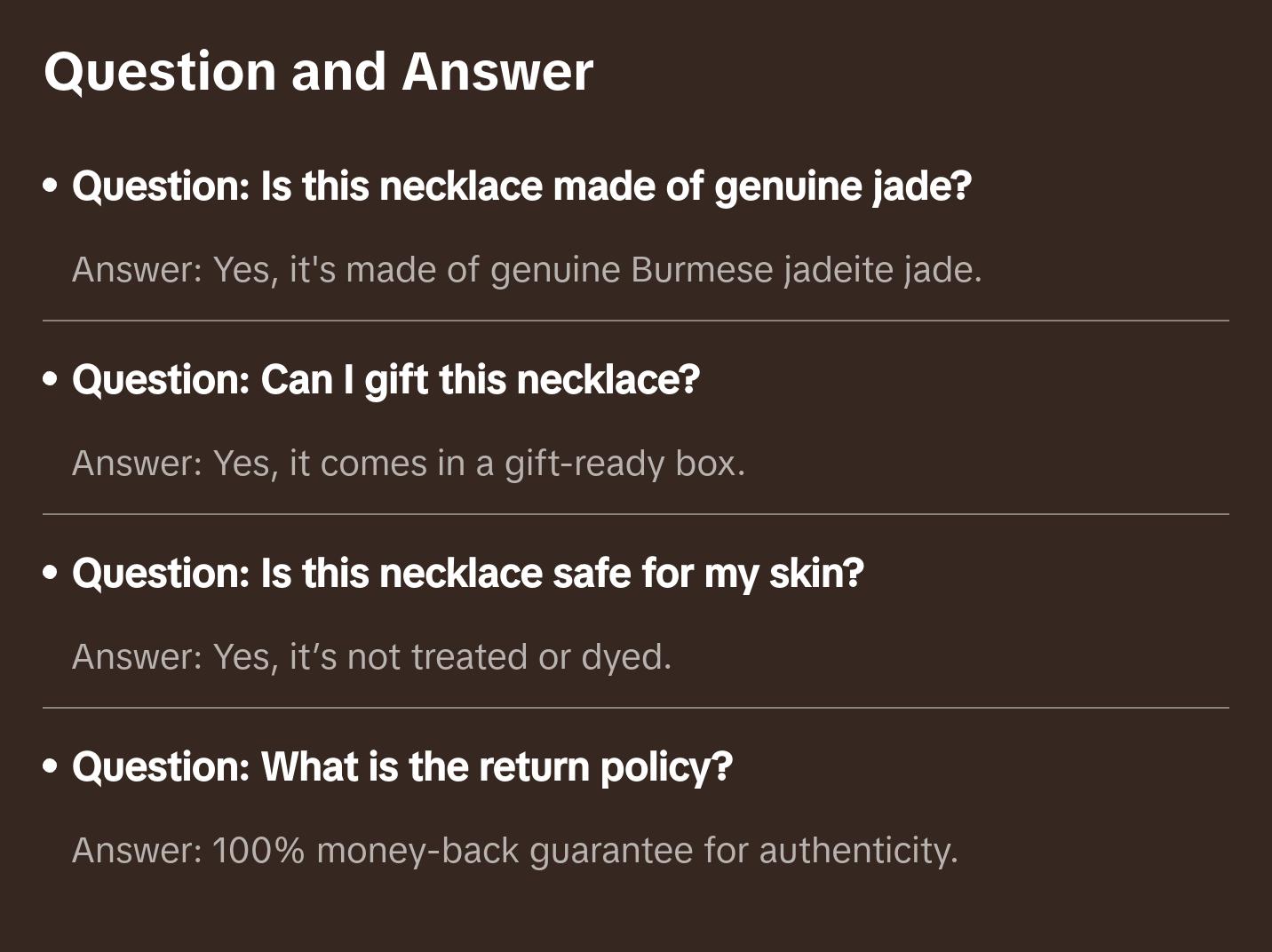Click the "Question and Answer" heading

[x=318, y=71]
